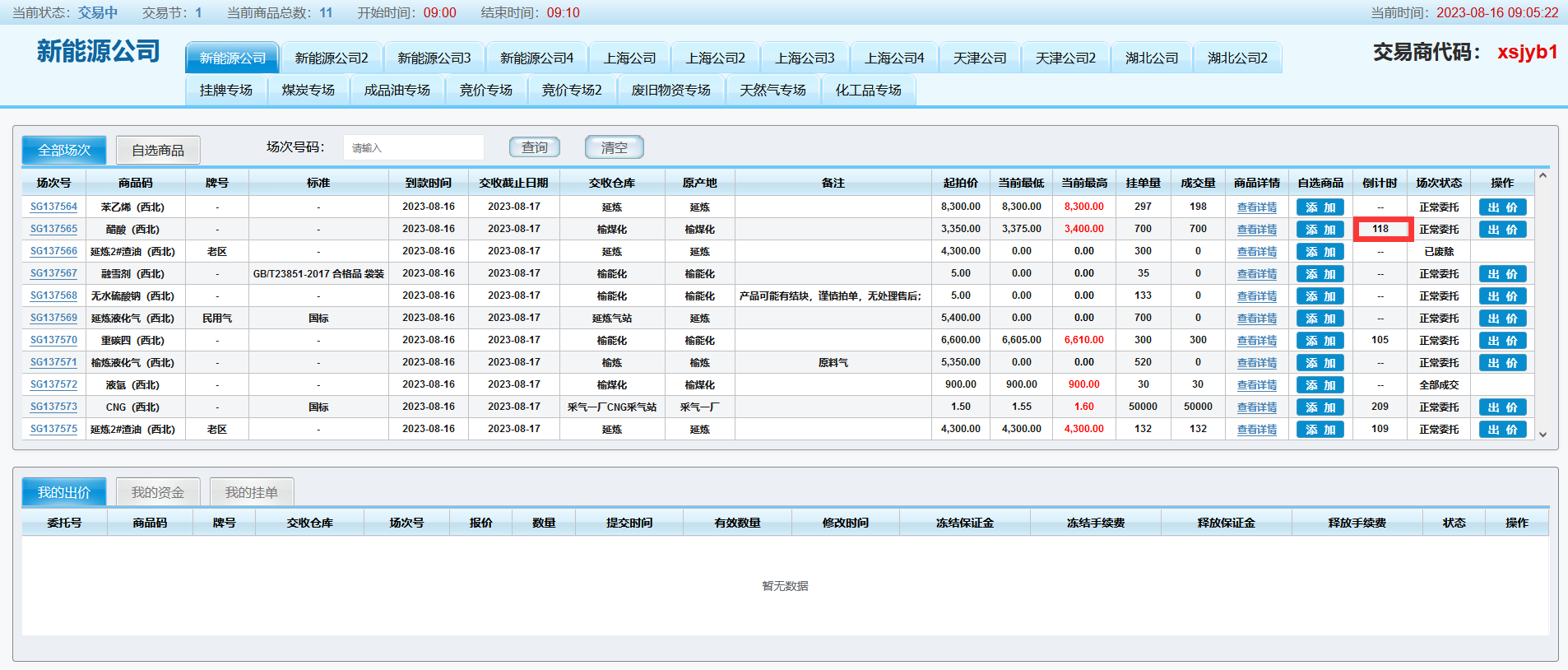Viewport: 1568px width, 670px height.
Task: Click the active 新能源公司 tab
Action: pos(233,58)
